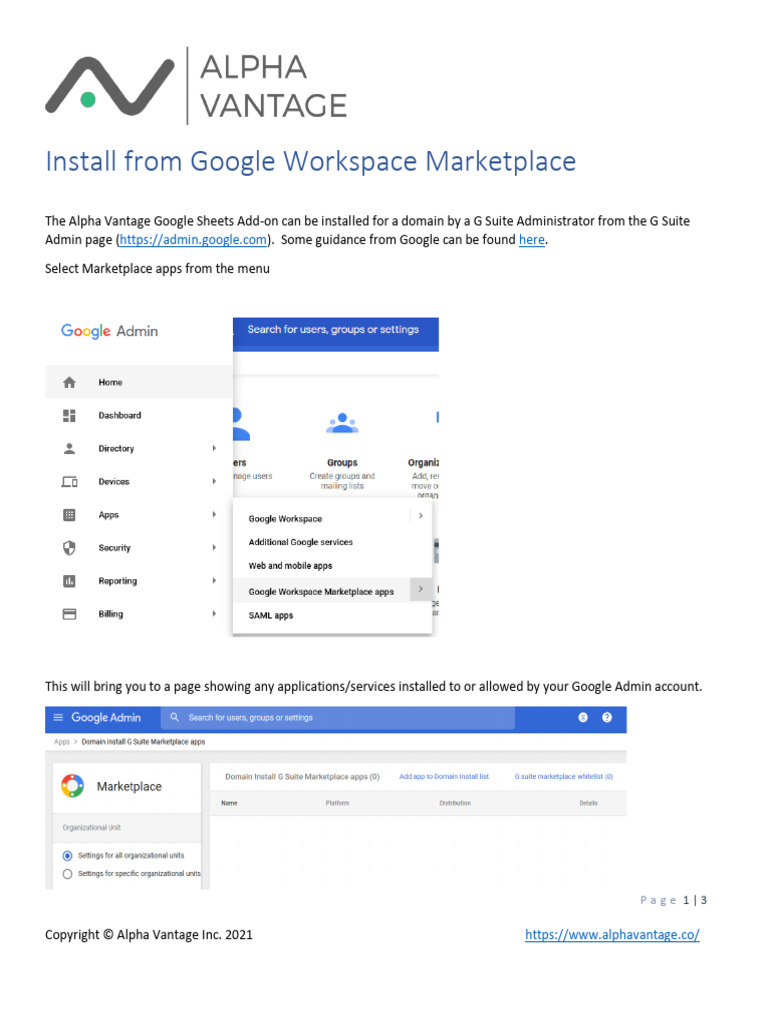Click the Details column header
Screen dimensions: 768x1024
point(588,803)
